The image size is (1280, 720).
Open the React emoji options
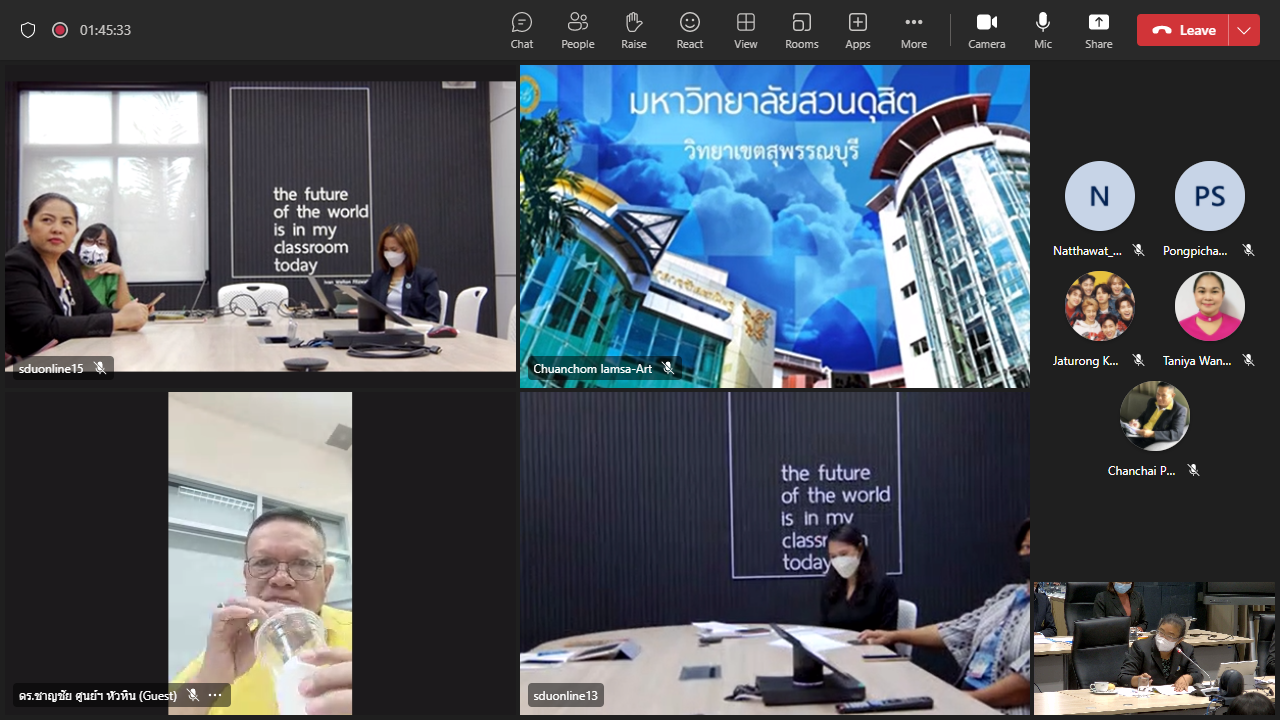[689, 30]
